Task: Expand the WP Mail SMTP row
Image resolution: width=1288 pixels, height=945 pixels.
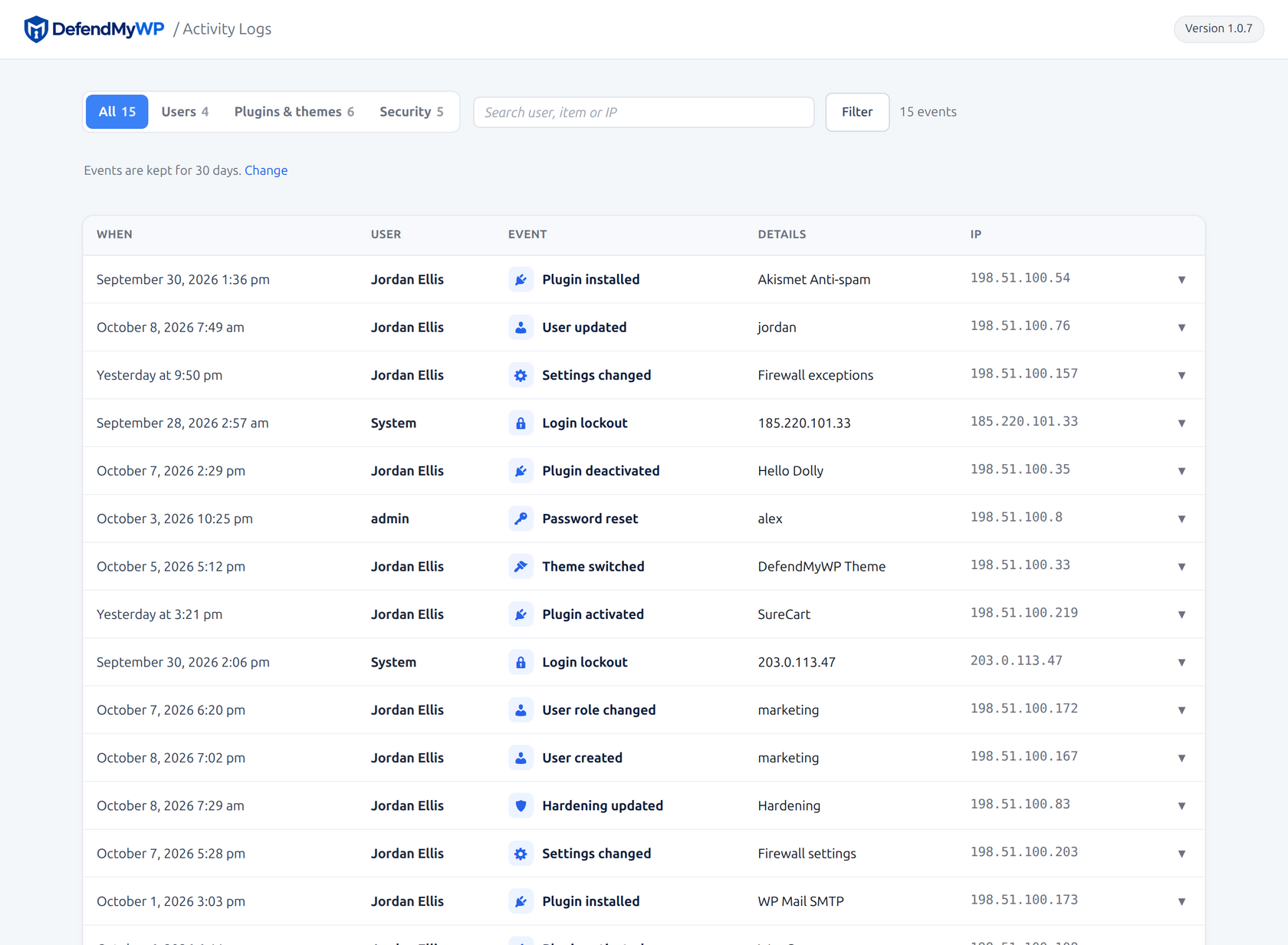Action: (1181, 901)
